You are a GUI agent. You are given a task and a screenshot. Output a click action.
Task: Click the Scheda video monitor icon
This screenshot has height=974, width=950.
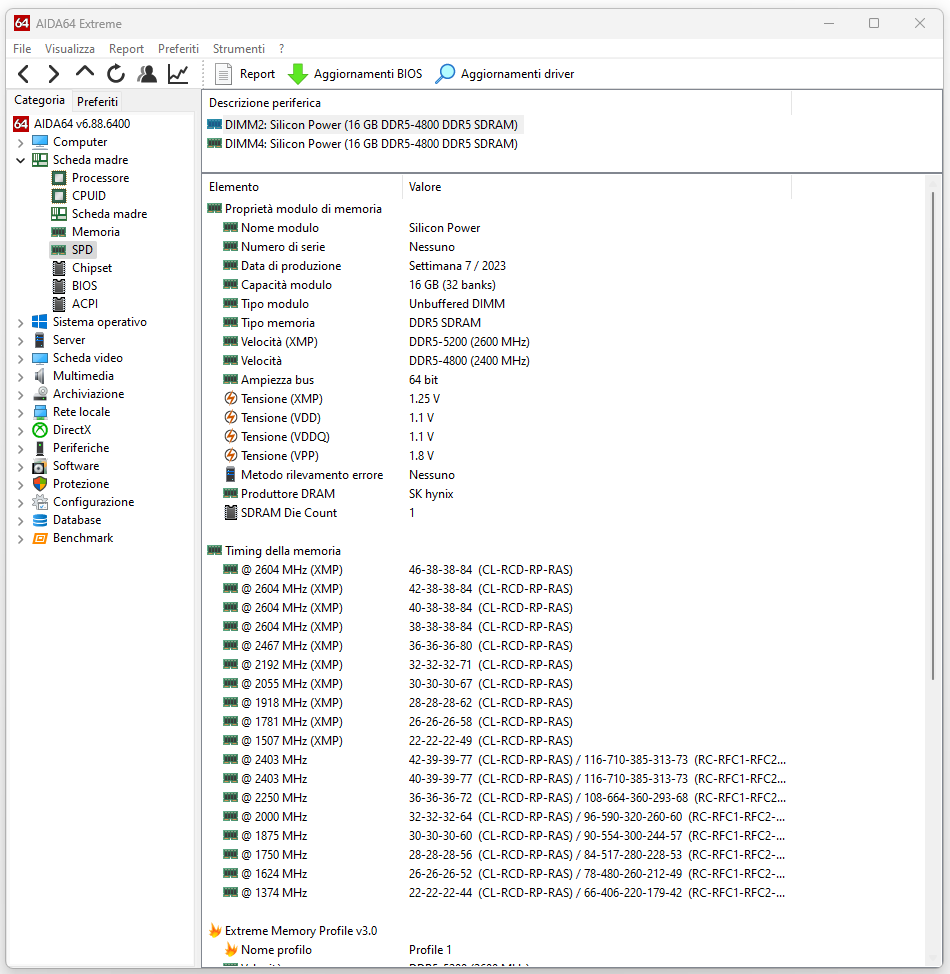40,358
